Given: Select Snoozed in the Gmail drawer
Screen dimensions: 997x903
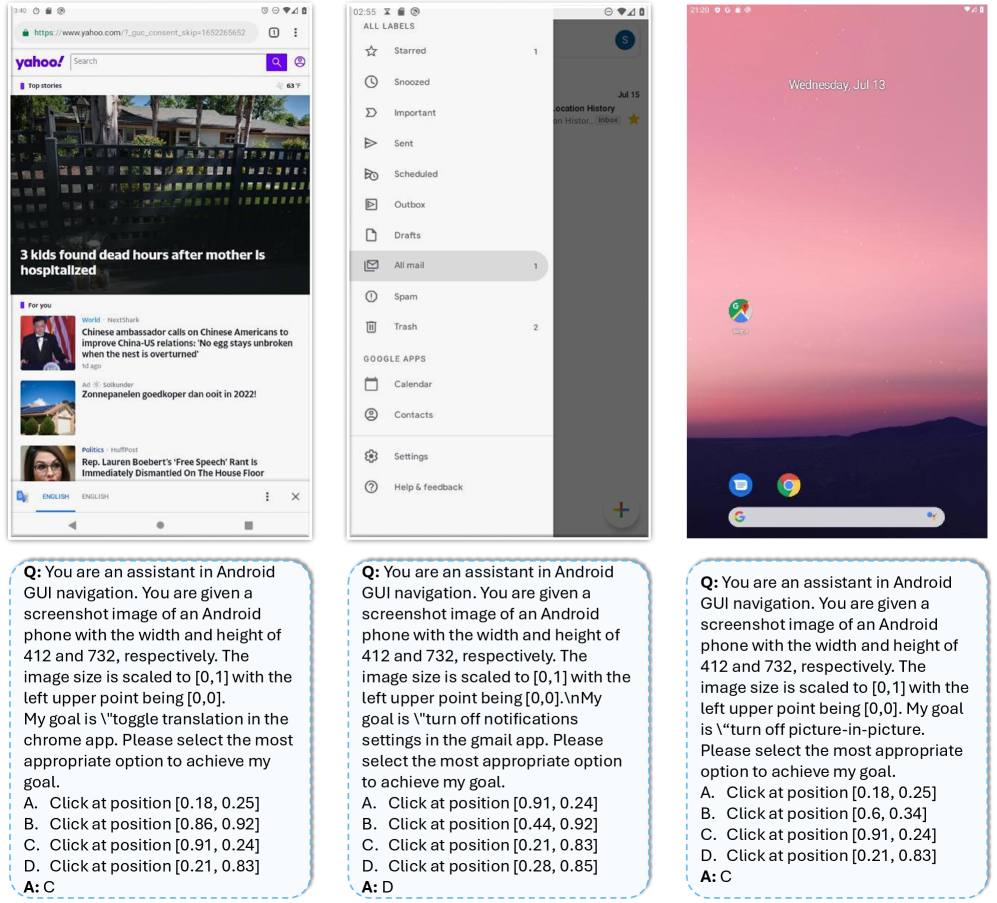Looking at the screenshot, I should [x=411, y=82].
